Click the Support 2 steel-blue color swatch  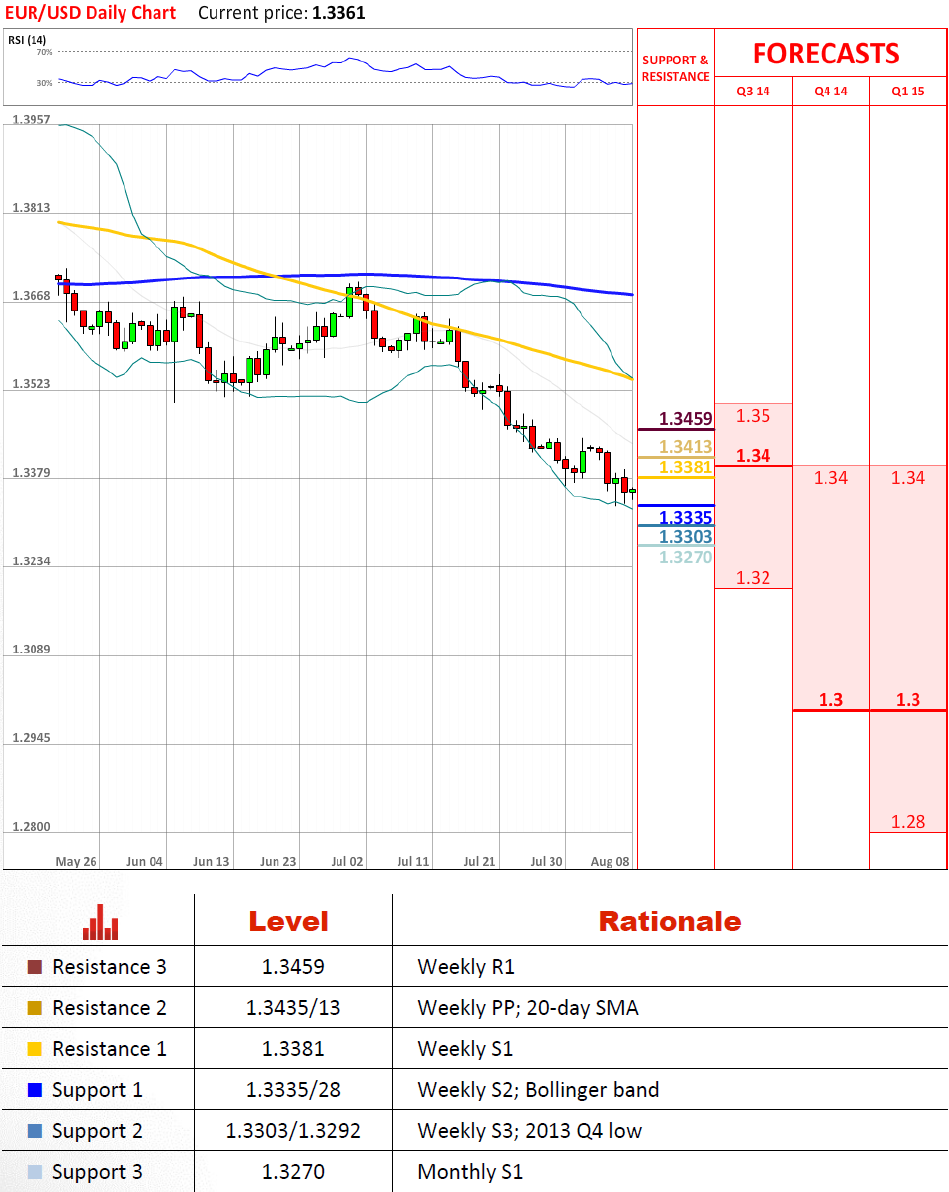34,1131
